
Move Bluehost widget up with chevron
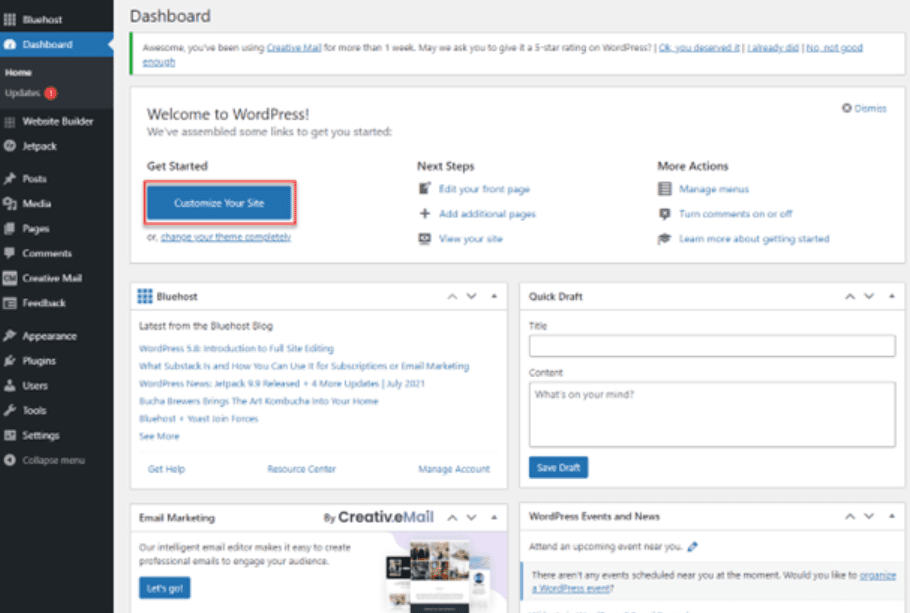452,296
